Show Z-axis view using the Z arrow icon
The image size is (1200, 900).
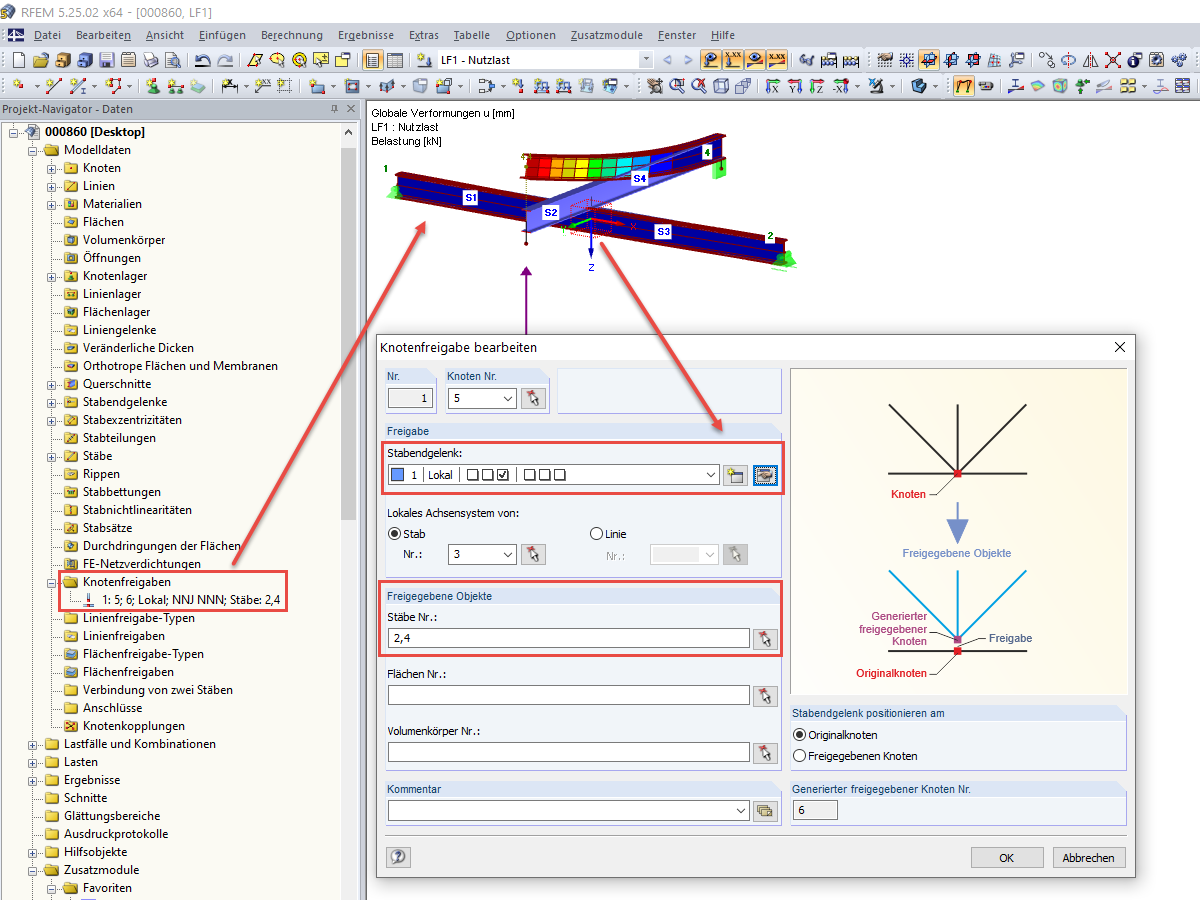[816, 86]
